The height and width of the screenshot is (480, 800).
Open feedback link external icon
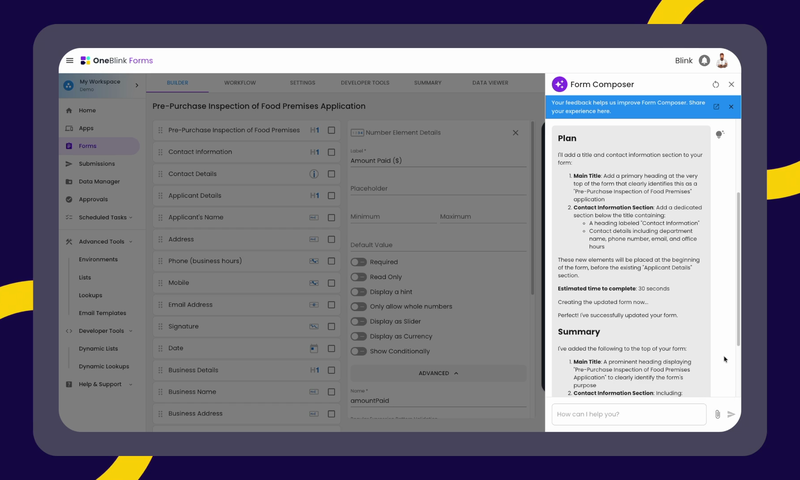(716, 107)
